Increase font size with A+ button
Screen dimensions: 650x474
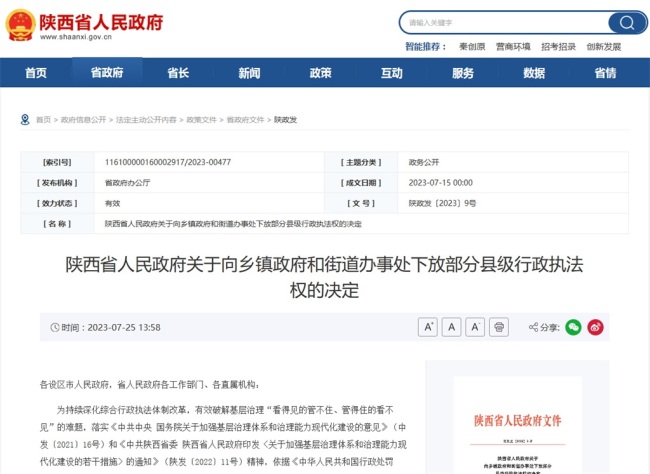[428, 327]
